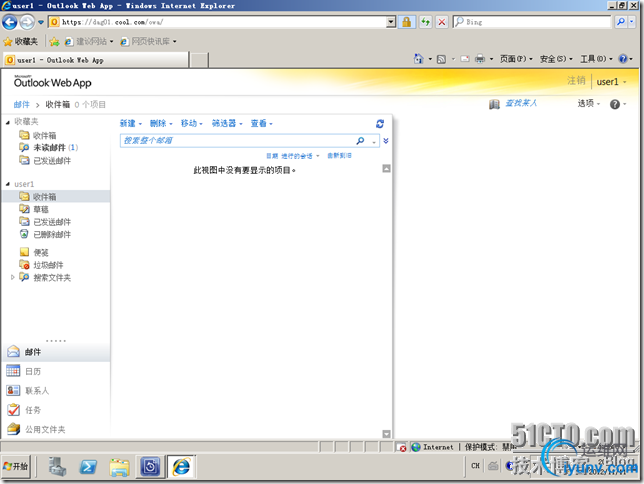Screen dimensions: 644x484
Task: Click the Start button
Action: [16, 466]
